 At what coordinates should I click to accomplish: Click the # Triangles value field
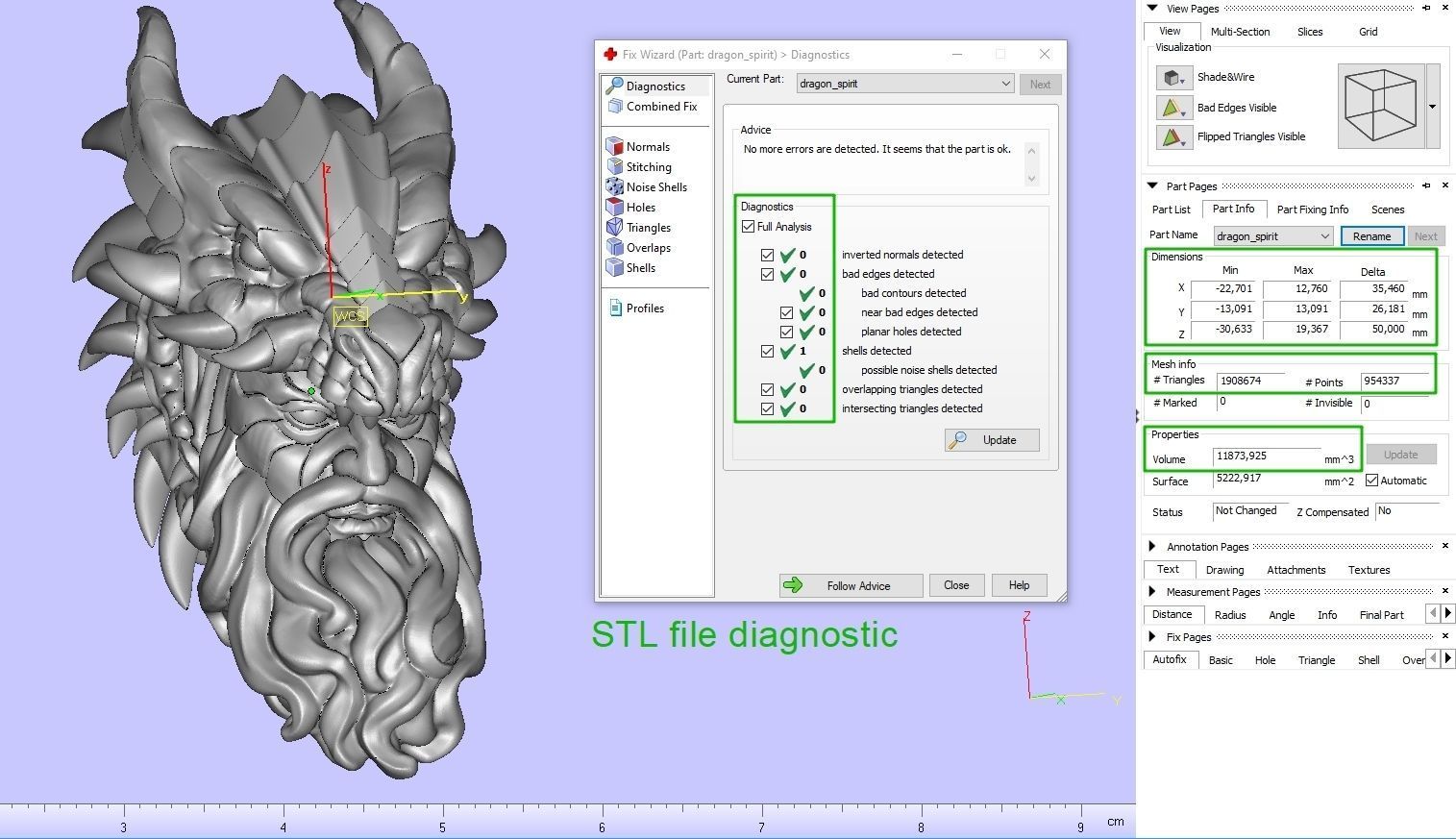coord(1250,382)
